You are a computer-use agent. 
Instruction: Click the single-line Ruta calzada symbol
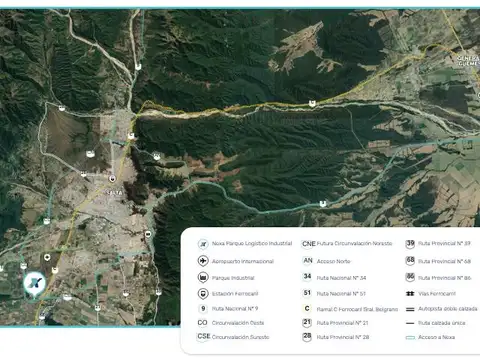[x=410, y=323]
